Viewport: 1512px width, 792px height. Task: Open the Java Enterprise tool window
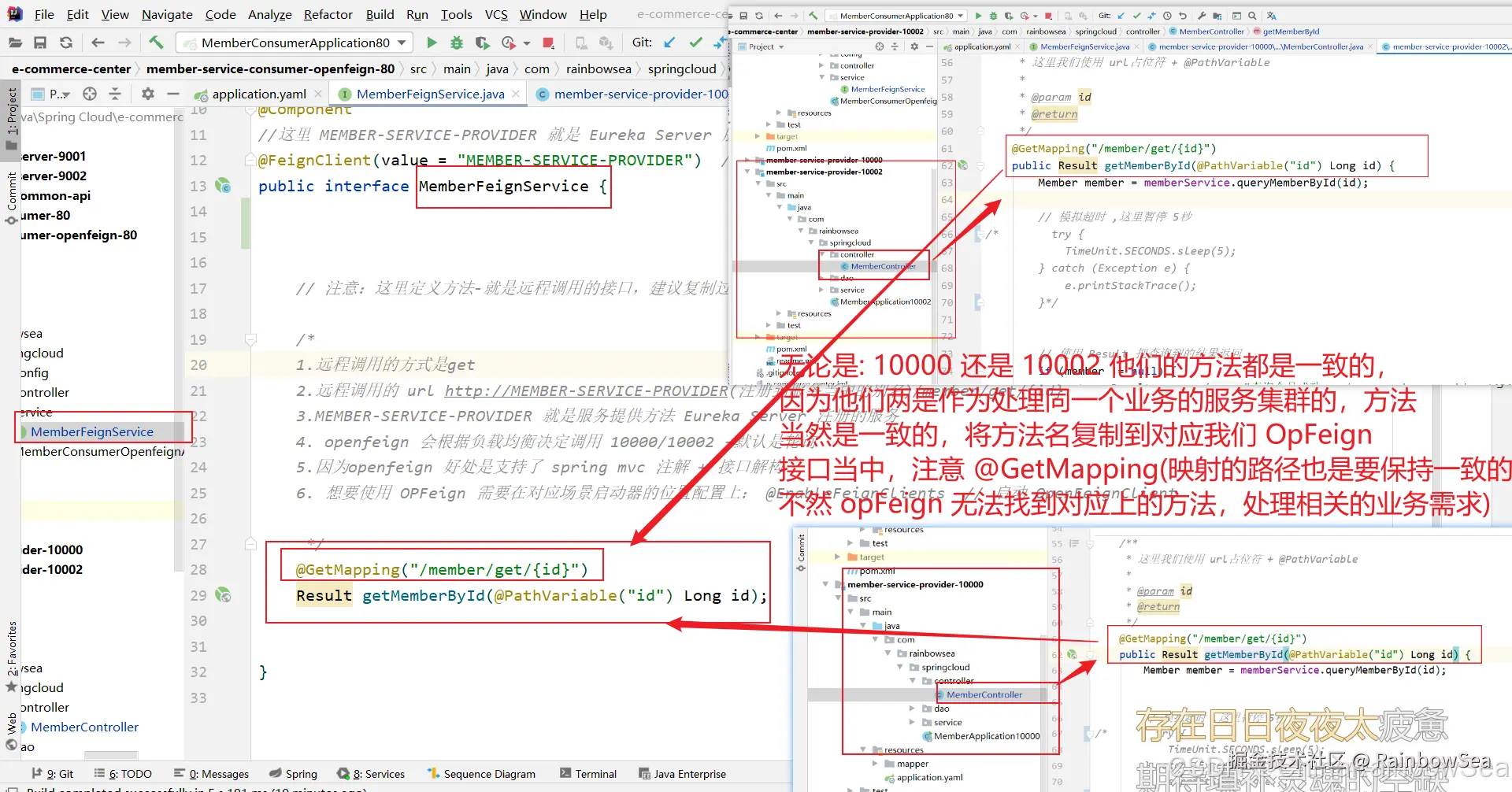[683, 774]
